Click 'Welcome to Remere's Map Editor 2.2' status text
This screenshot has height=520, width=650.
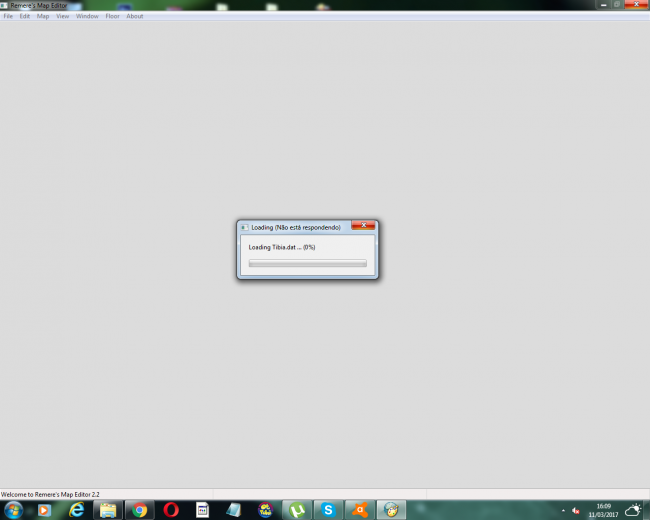point(50,494)
